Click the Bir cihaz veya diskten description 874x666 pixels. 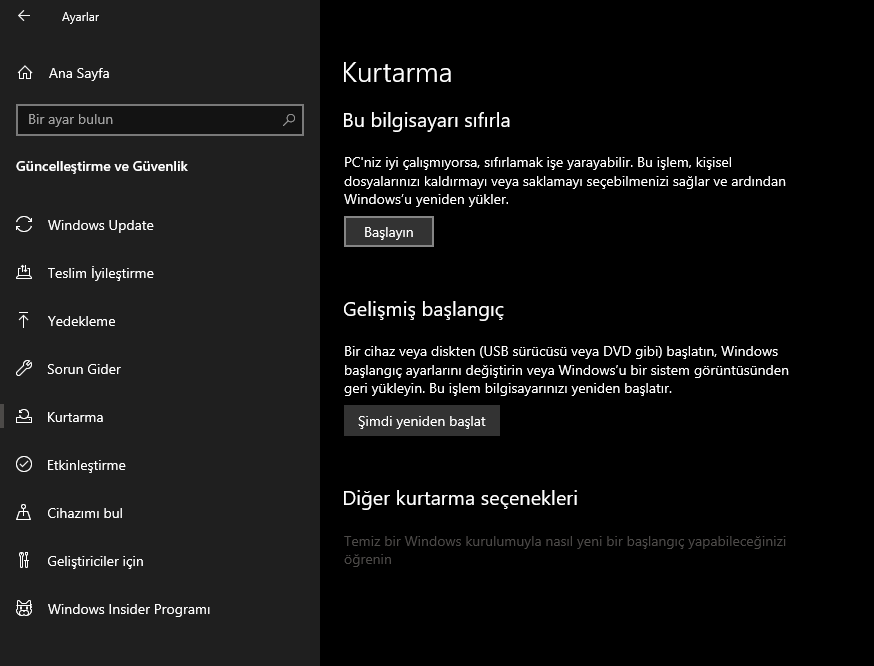(x=566, y=370)
